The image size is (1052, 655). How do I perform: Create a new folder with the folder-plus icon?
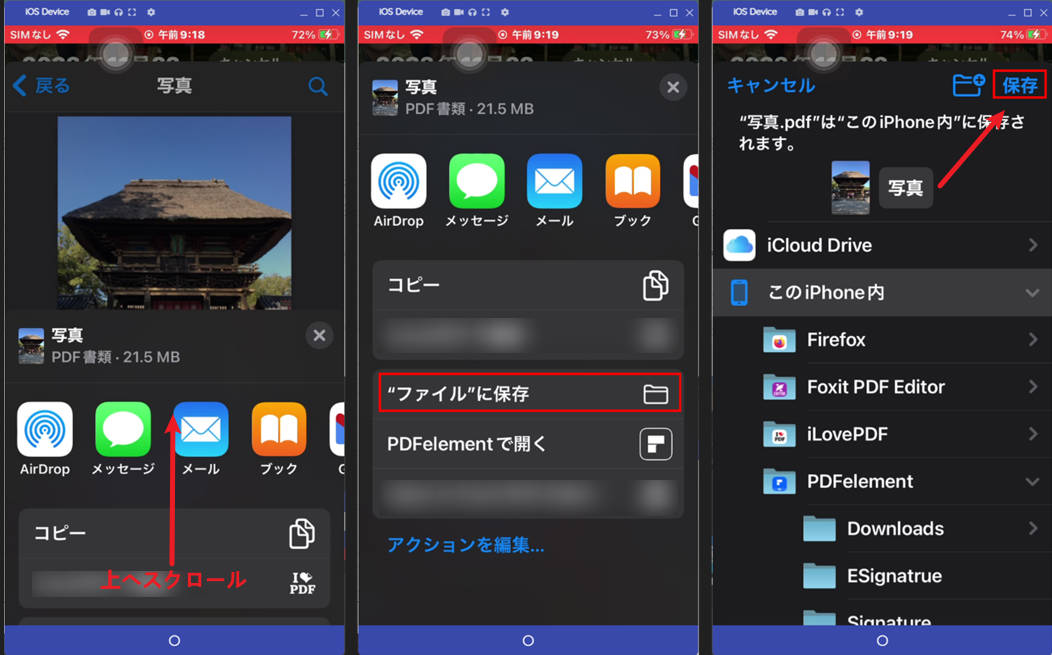tap(967, 86)
